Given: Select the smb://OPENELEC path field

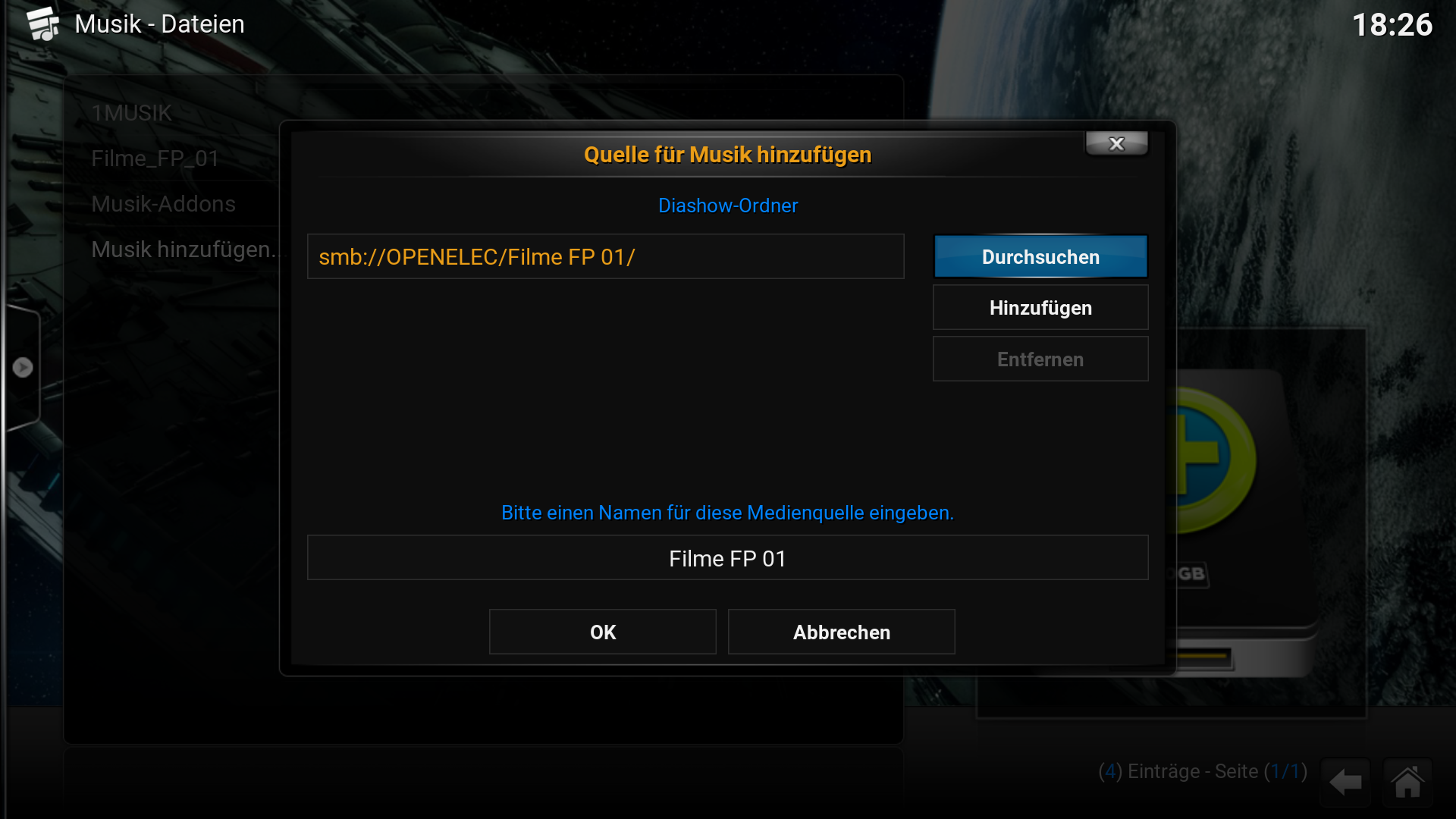Looking at the screenshot, I should coord(606,257).
